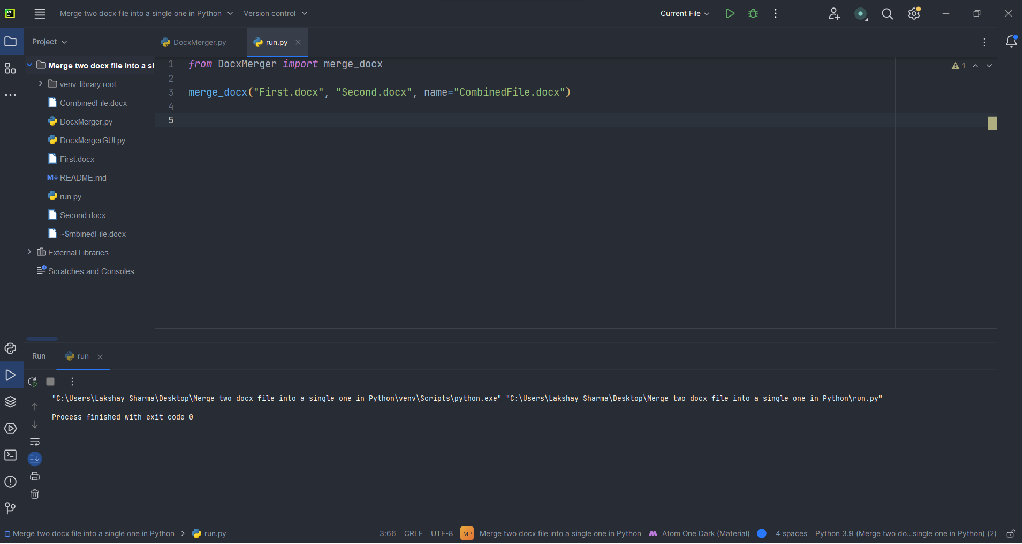Open the IDE settings gear icon
The image size is (1022, 544).
(x=914, y=13)
